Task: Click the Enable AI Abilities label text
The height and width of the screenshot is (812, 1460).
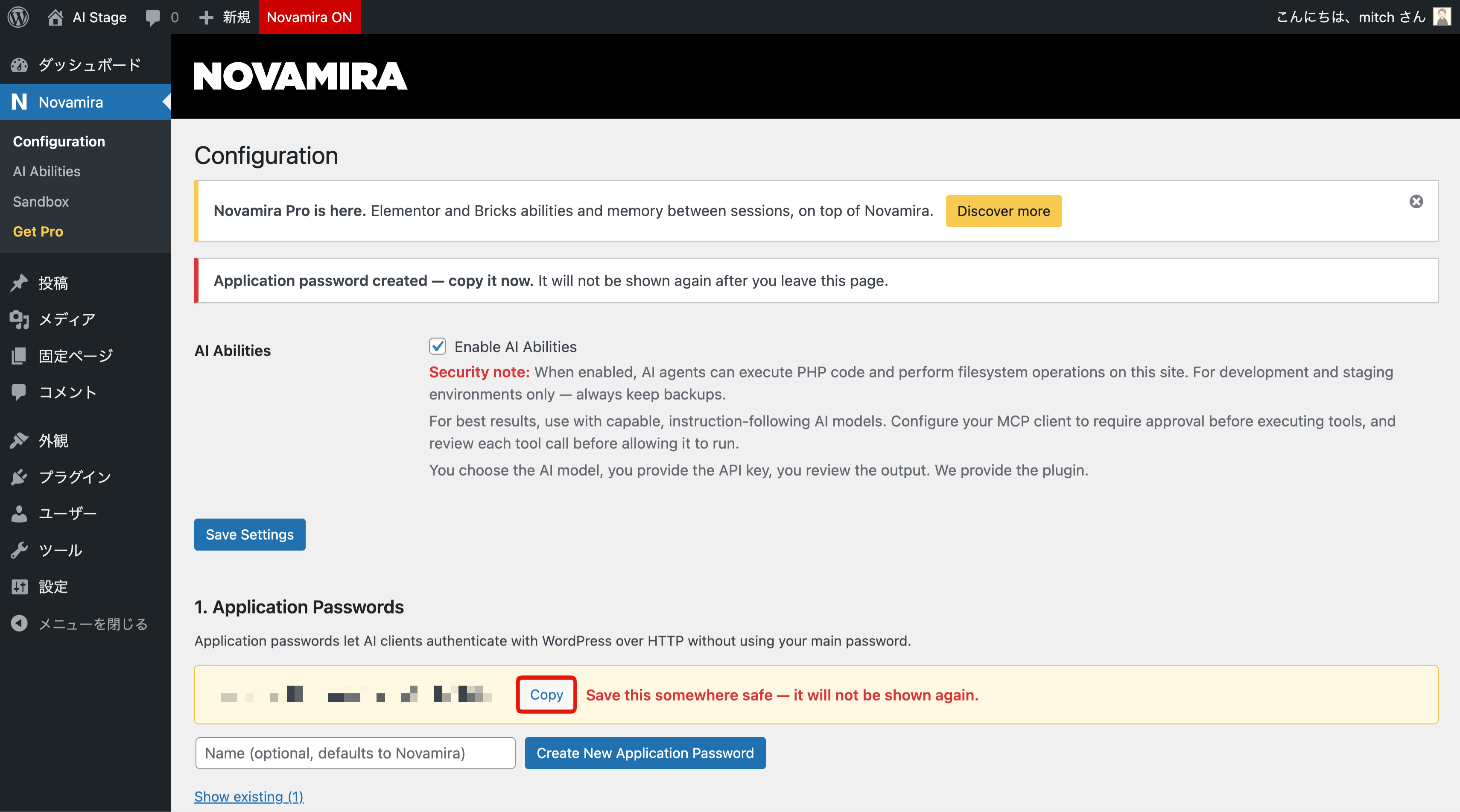Action: [515, 346]
